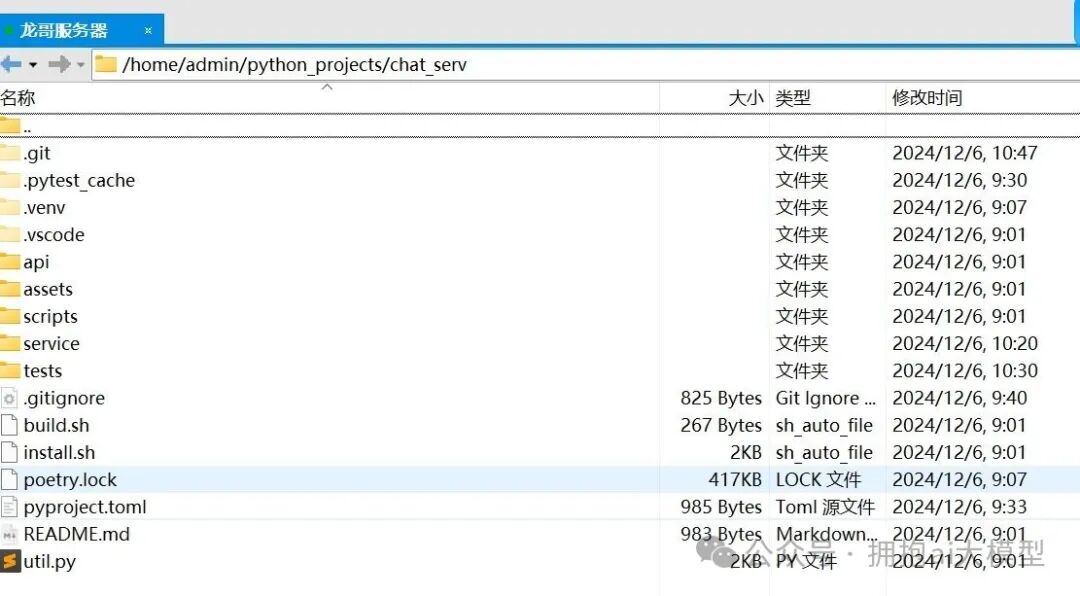Select the .venv folder name
The height and width of the screenshot is (596, 1080).
44,207
